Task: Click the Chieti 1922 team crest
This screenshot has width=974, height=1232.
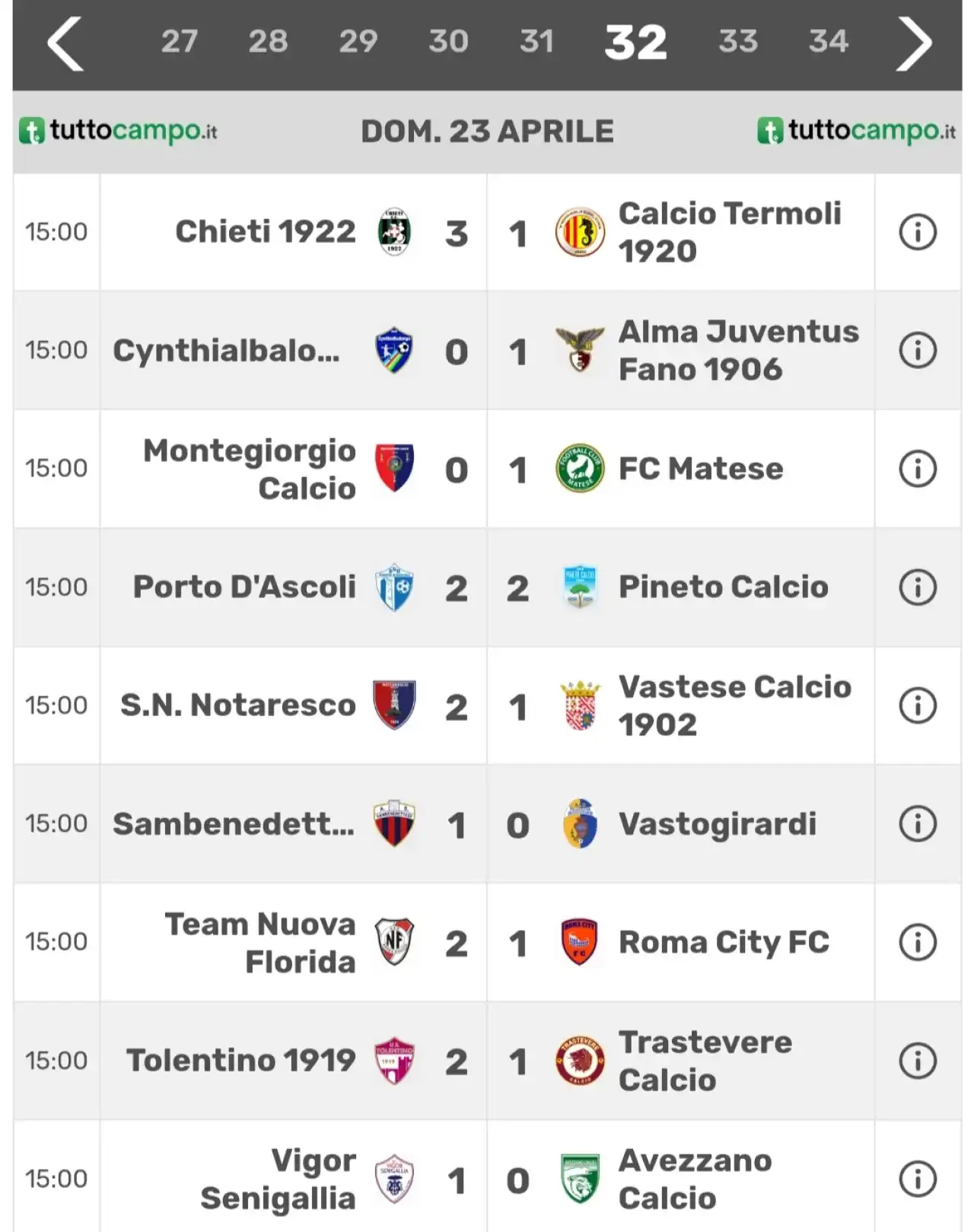Action: coord(394,232)
